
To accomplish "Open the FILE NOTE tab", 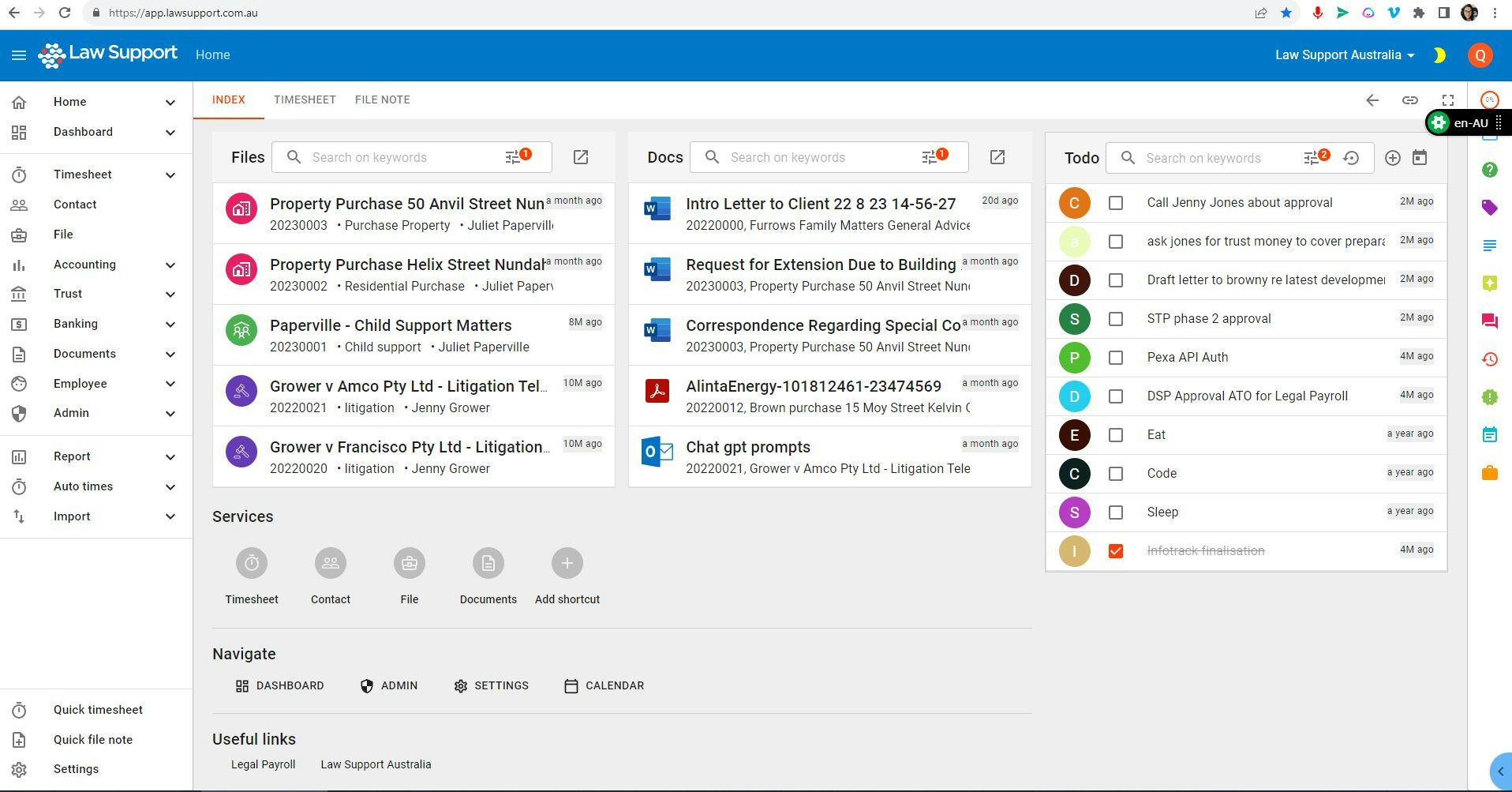I will point(382,99).
